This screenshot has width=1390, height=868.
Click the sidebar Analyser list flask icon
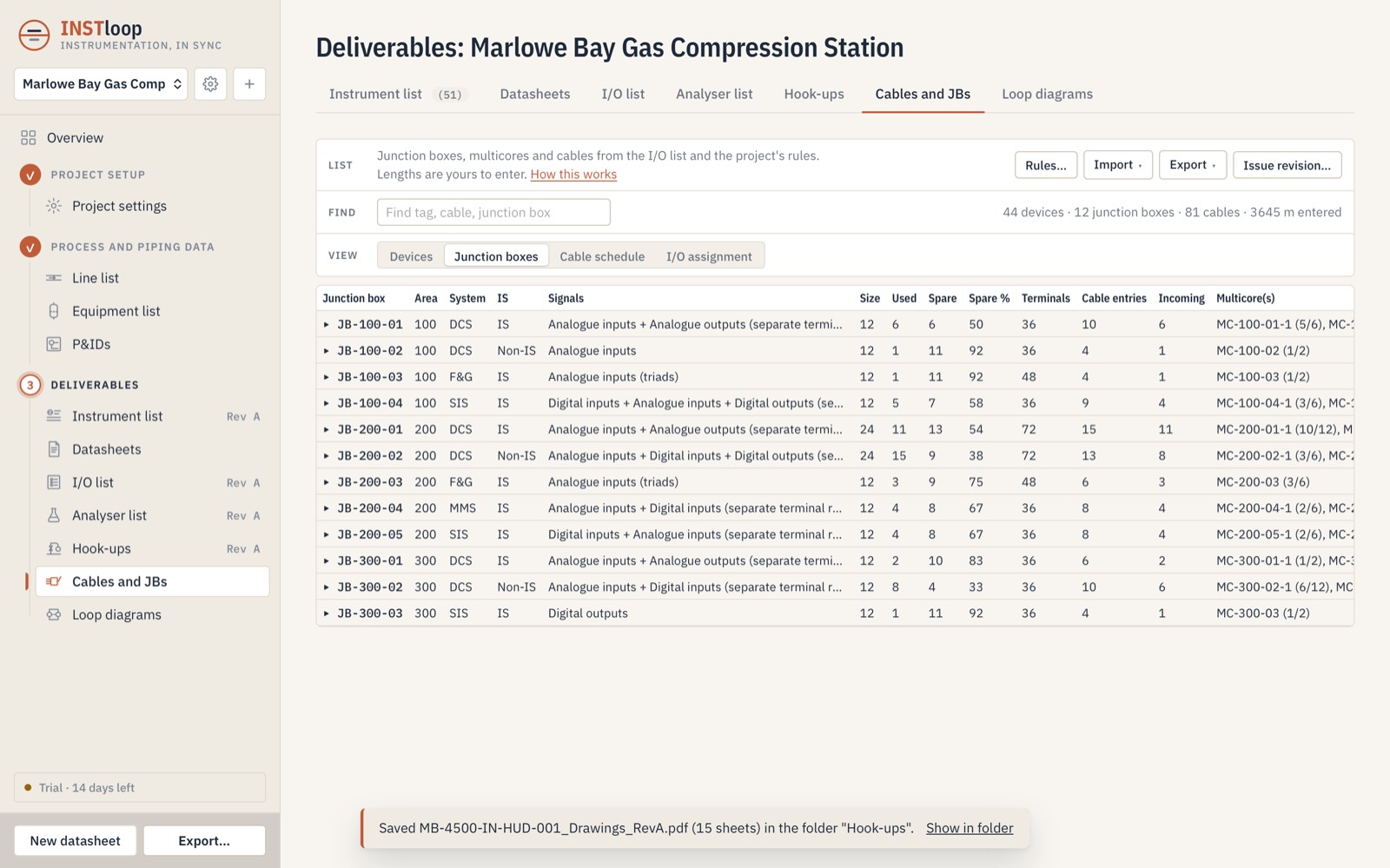coord(54,515)
